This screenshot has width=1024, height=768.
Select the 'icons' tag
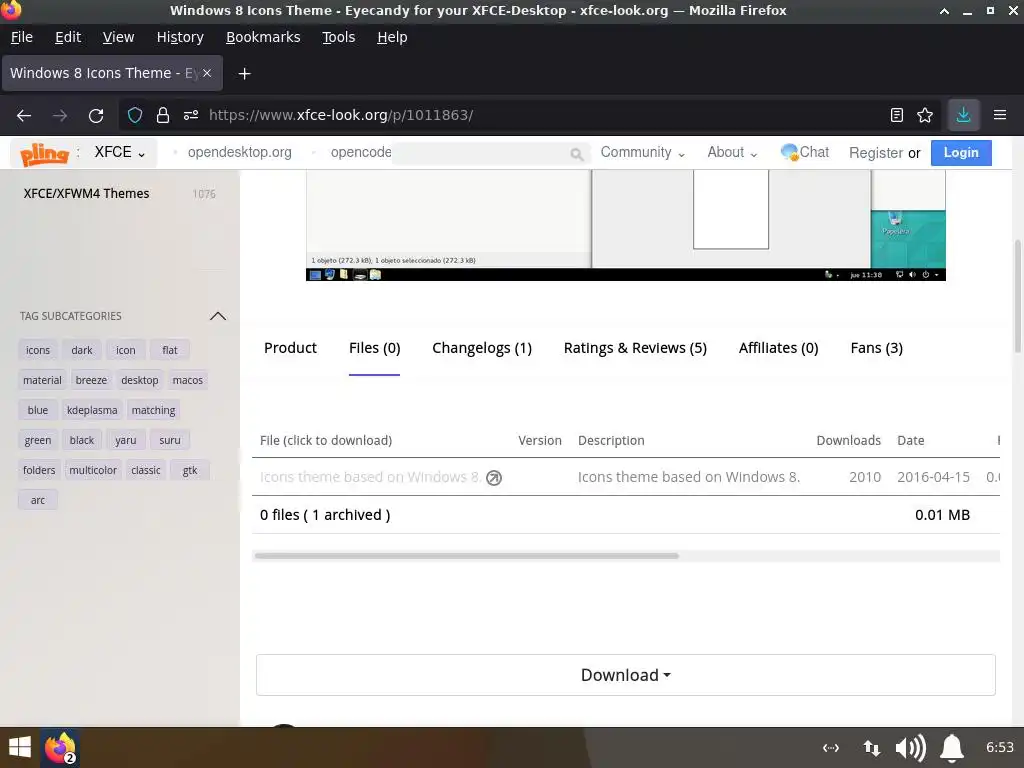[x=38, y=350]
